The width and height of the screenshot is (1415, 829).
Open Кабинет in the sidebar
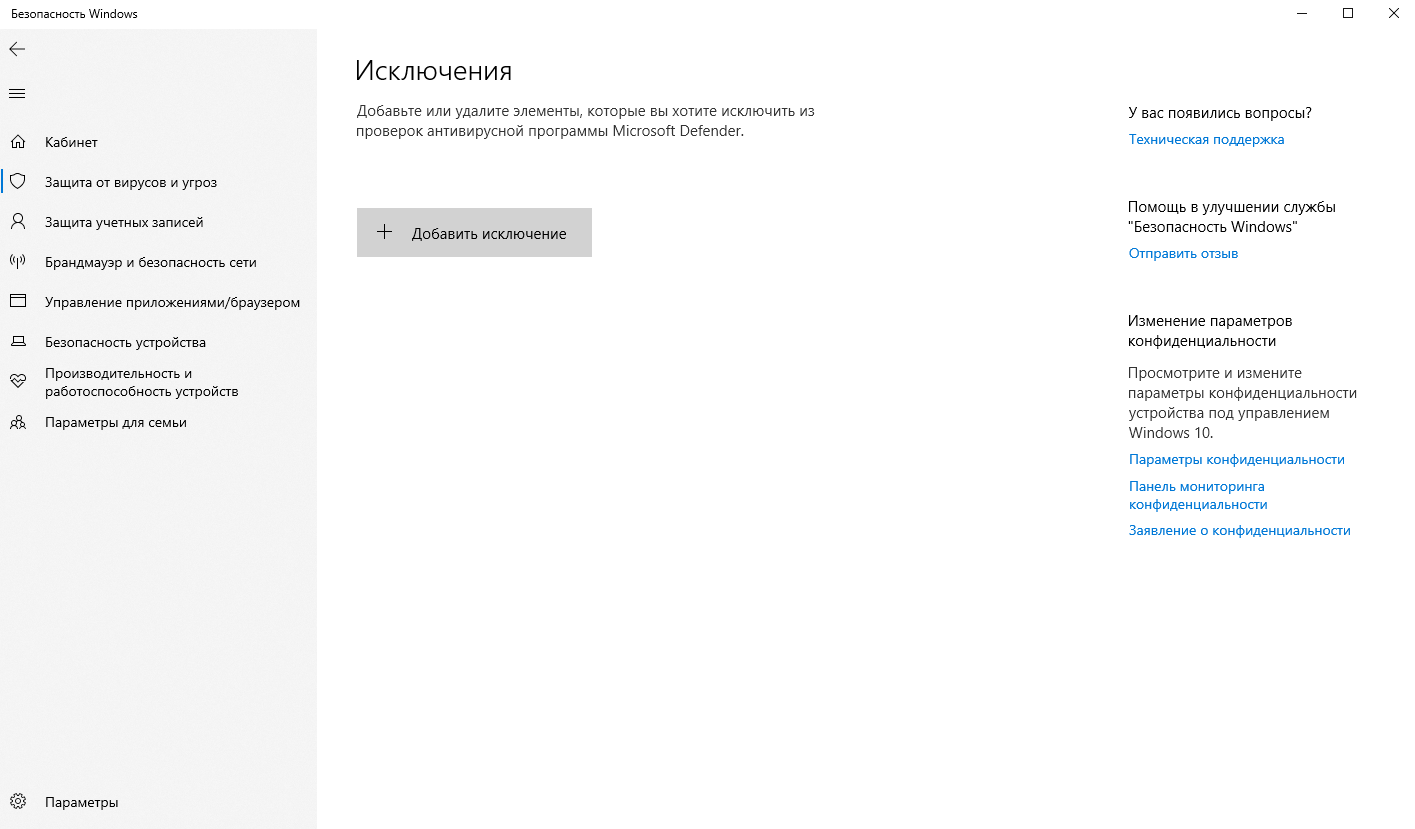tap(158, 142)
